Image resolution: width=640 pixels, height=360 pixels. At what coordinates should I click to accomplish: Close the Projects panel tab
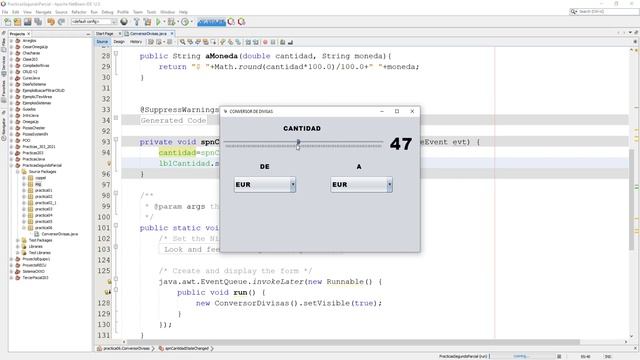pyautogui.click(x=29, y=34)
